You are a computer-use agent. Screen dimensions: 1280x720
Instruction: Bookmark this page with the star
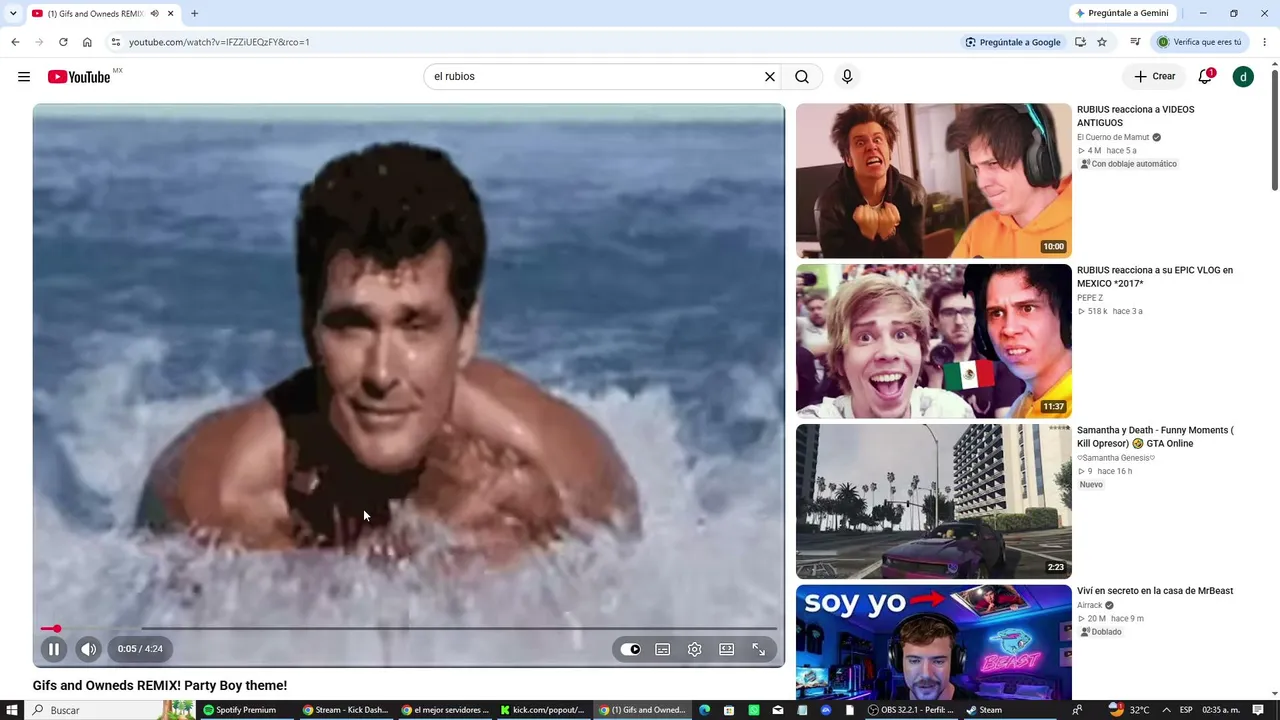1102,42
